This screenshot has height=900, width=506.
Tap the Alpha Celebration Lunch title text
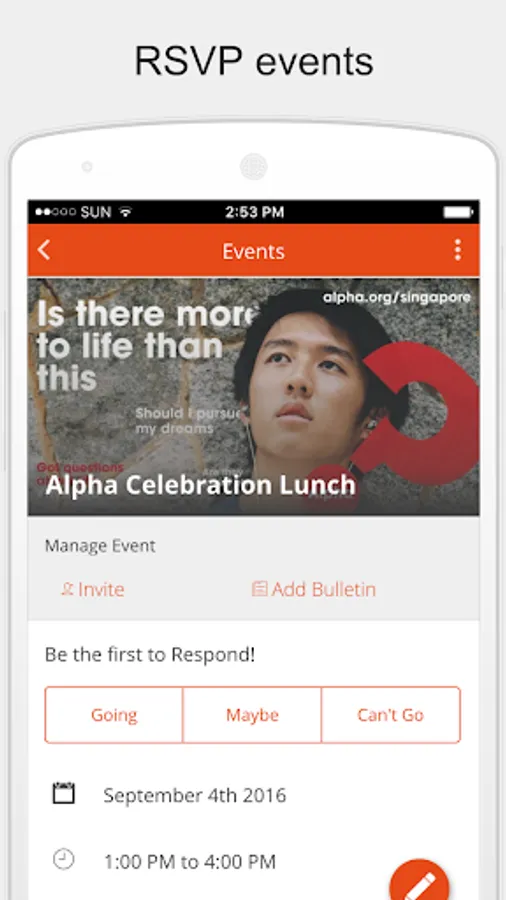click(201, 486)
